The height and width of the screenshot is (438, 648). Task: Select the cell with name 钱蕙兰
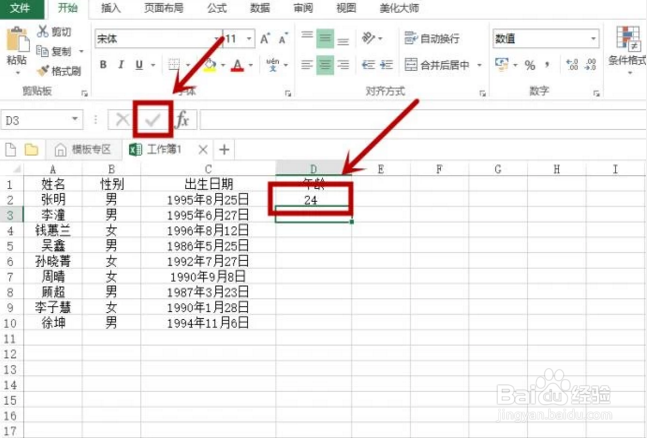click(x=53, y=231)
